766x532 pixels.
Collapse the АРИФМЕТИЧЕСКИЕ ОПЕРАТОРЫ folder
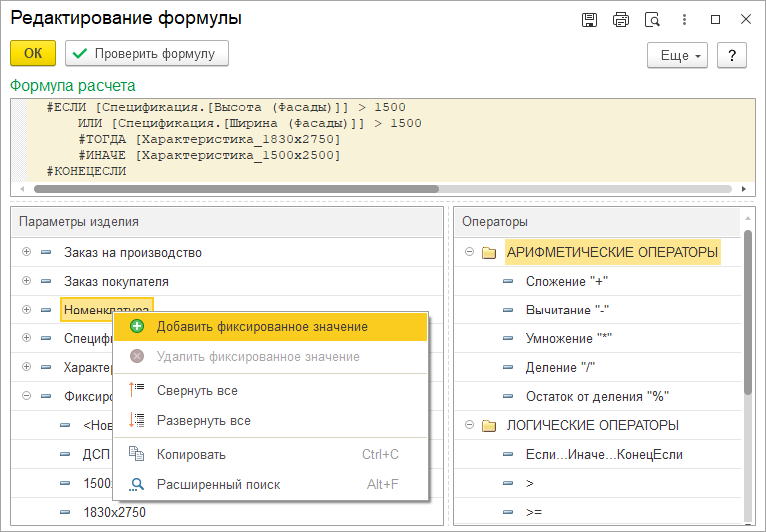click(469, 252)
